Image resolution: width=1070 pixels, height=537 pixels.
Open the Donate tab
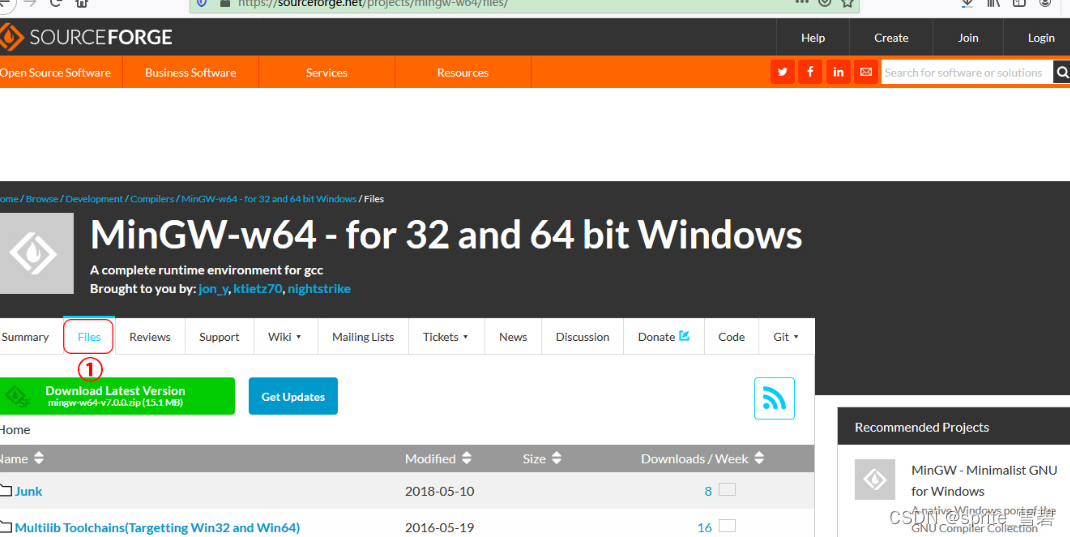(663, 336)
